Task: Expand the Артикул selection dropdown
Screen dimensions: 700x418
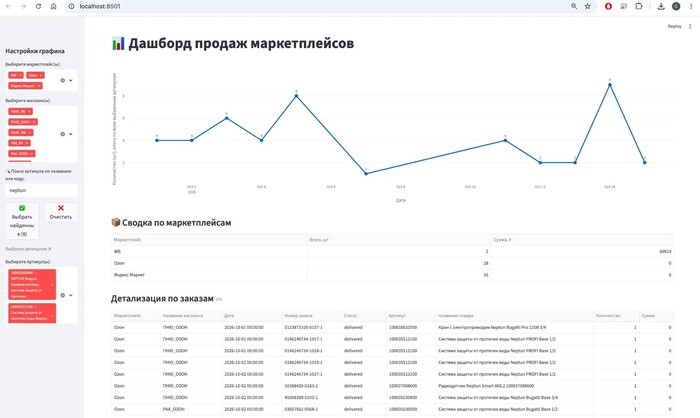Action: coord(71,295)
